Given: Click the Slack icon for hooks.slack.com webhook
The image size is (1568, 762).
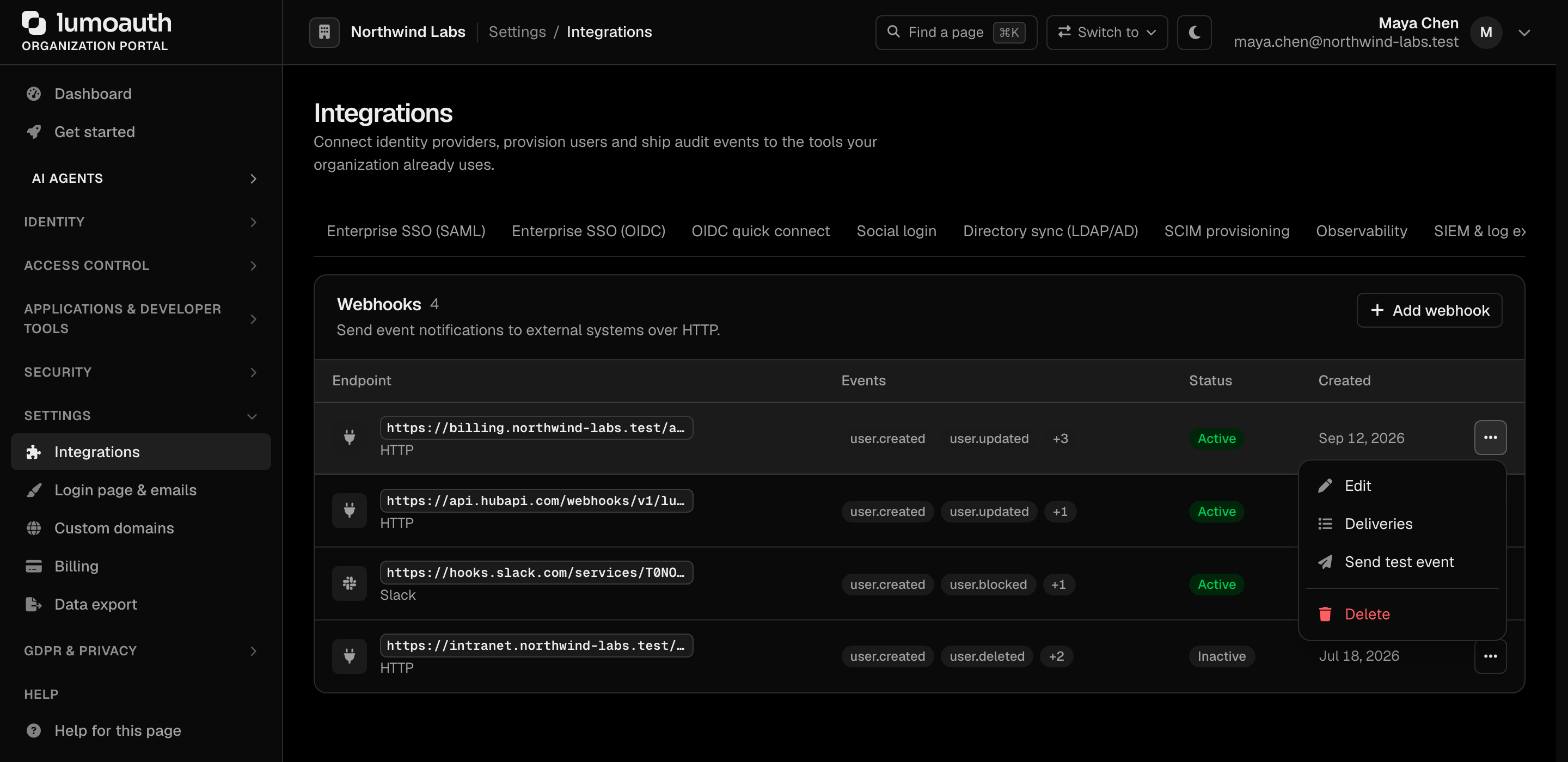Looking at the screenshot, I should 350,583.
